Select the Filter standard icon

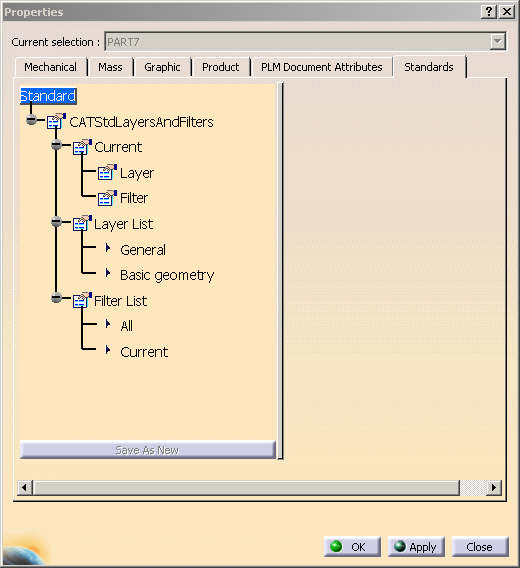(107, 198)
